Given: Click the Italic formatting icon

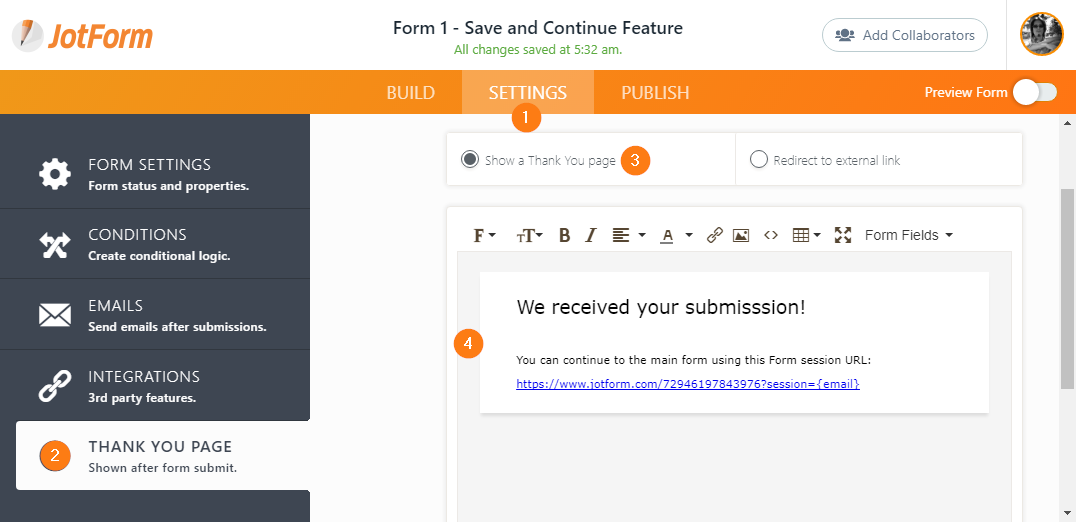Looking at the screenshot, I should pyautogui.click(x=590, y=235).
